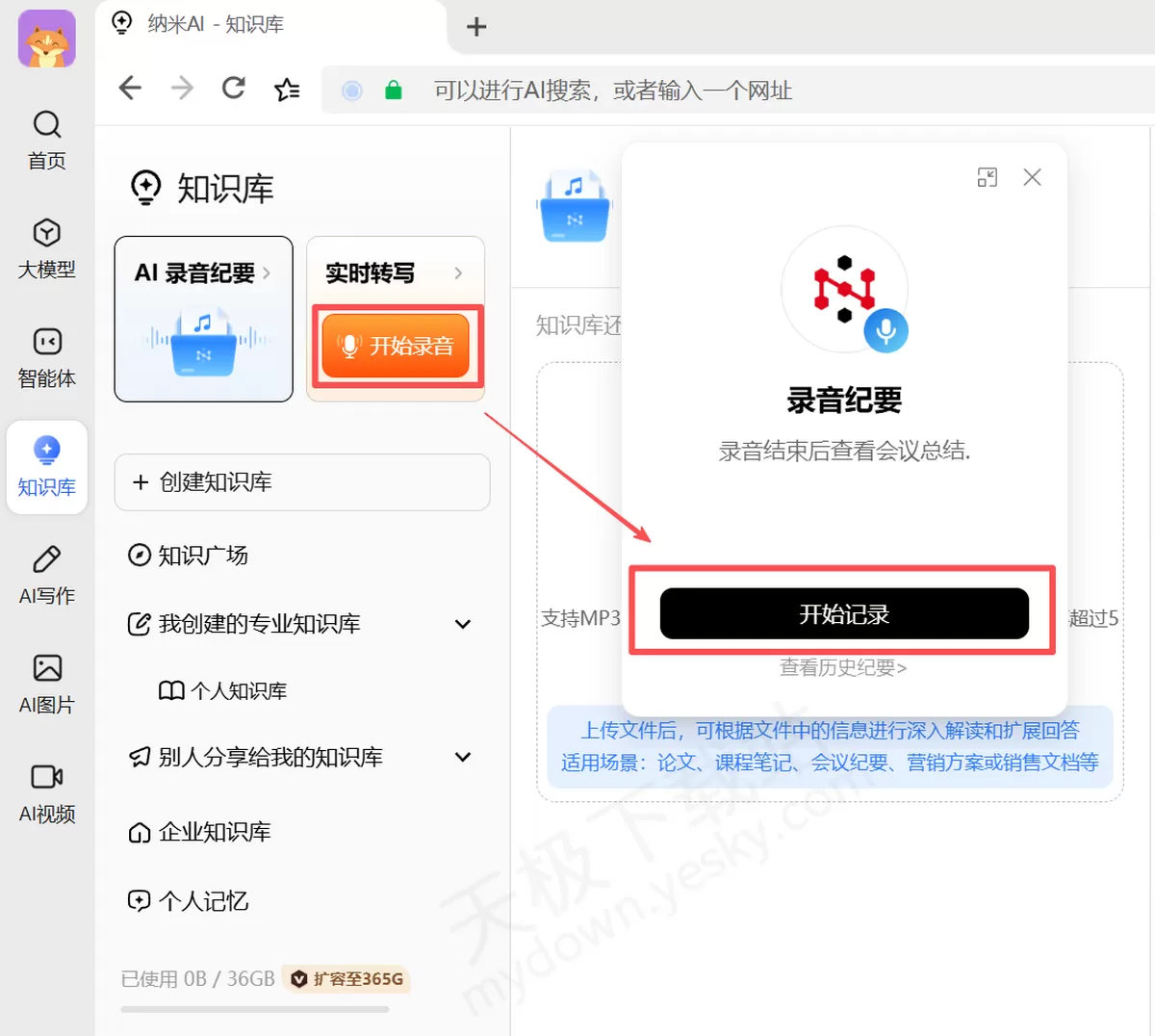Go back with the browser back arrow
This screenshot has width=1155, height=1036.
pyautogui.click(x=130, y=89)
